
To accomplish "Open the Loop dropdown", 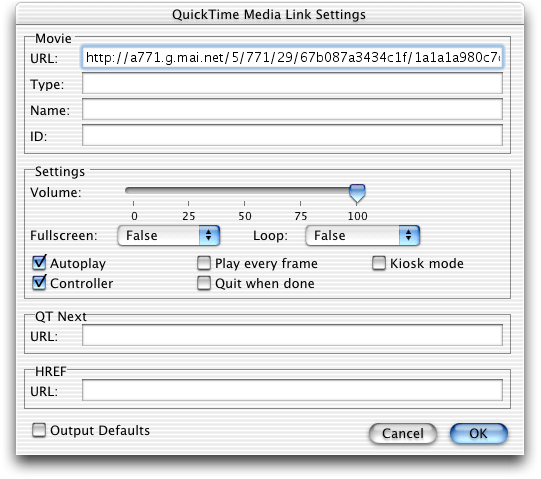I will (363, 236).
